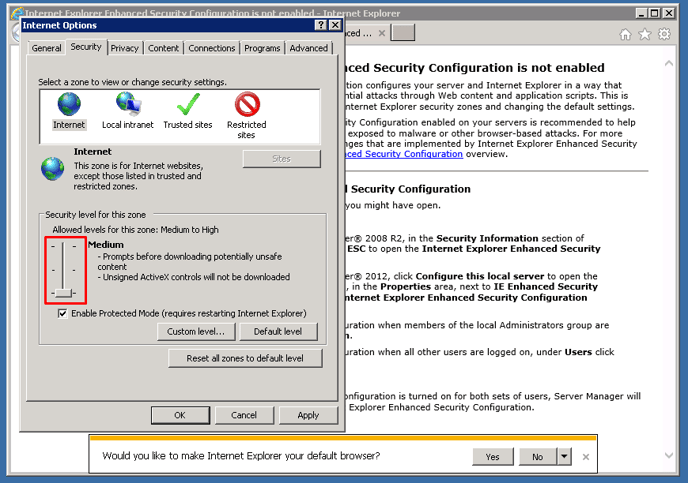Dismiss the default browser notification bar
Screen dimensions: 688x483
tap(586, 457)
